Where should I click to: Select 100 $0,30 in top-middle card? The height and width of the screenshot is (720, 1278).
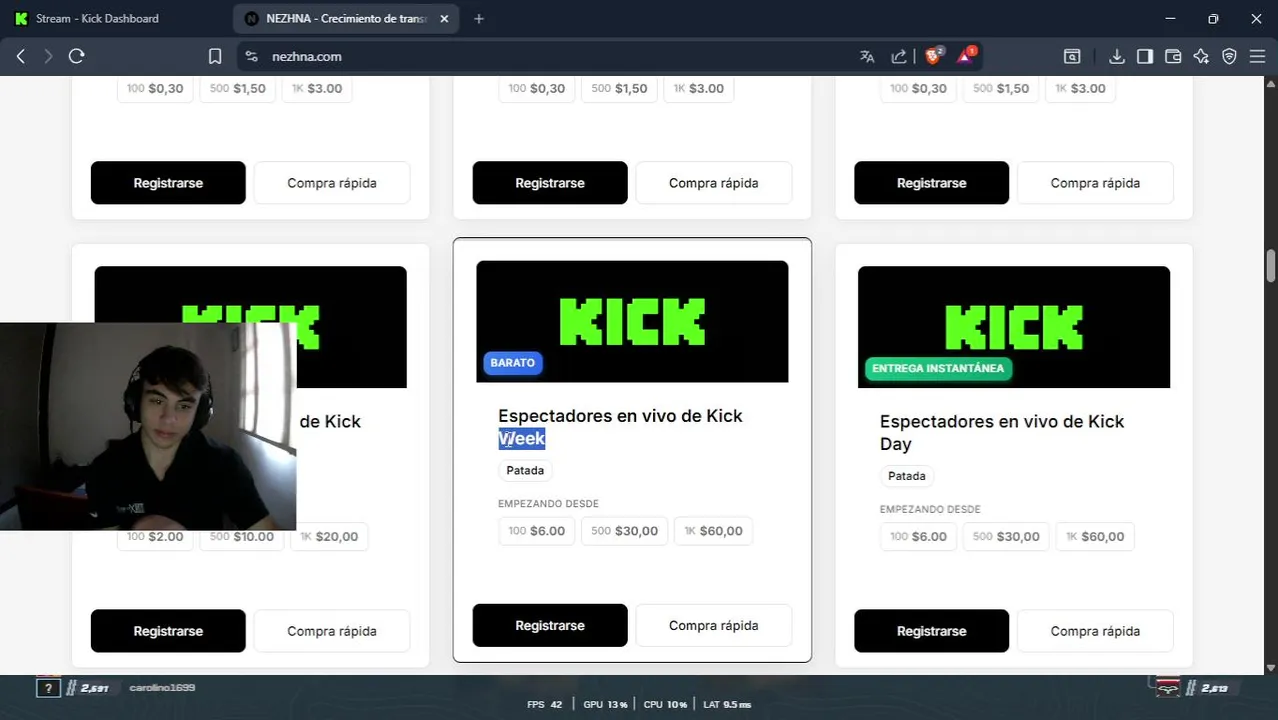pyautogui.click(x=536, y=88)
